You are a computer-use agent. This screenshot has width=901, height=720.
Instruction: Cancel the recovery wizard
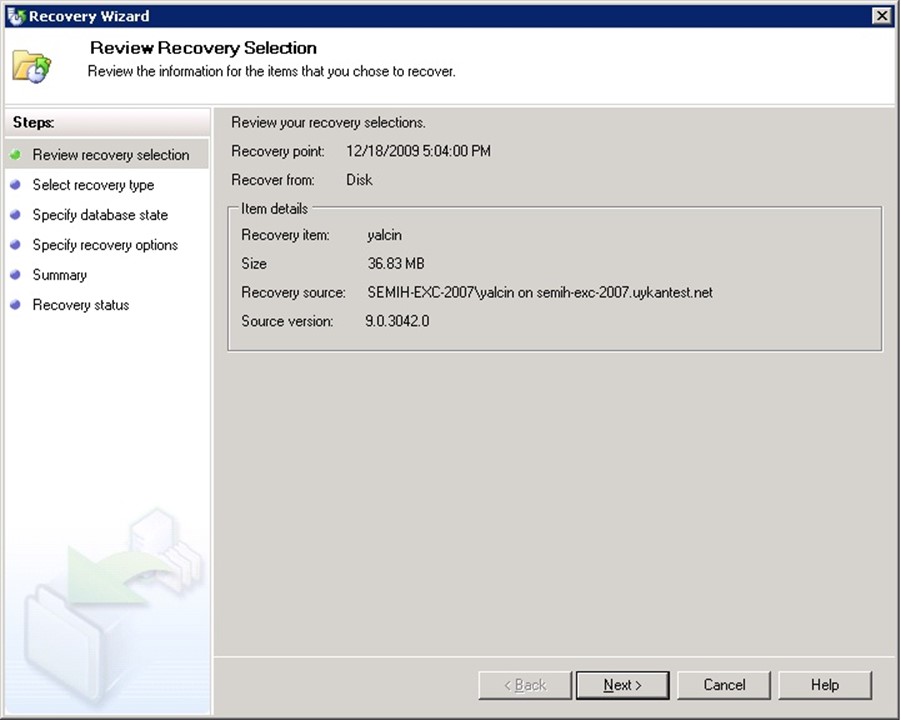point(724,685)
